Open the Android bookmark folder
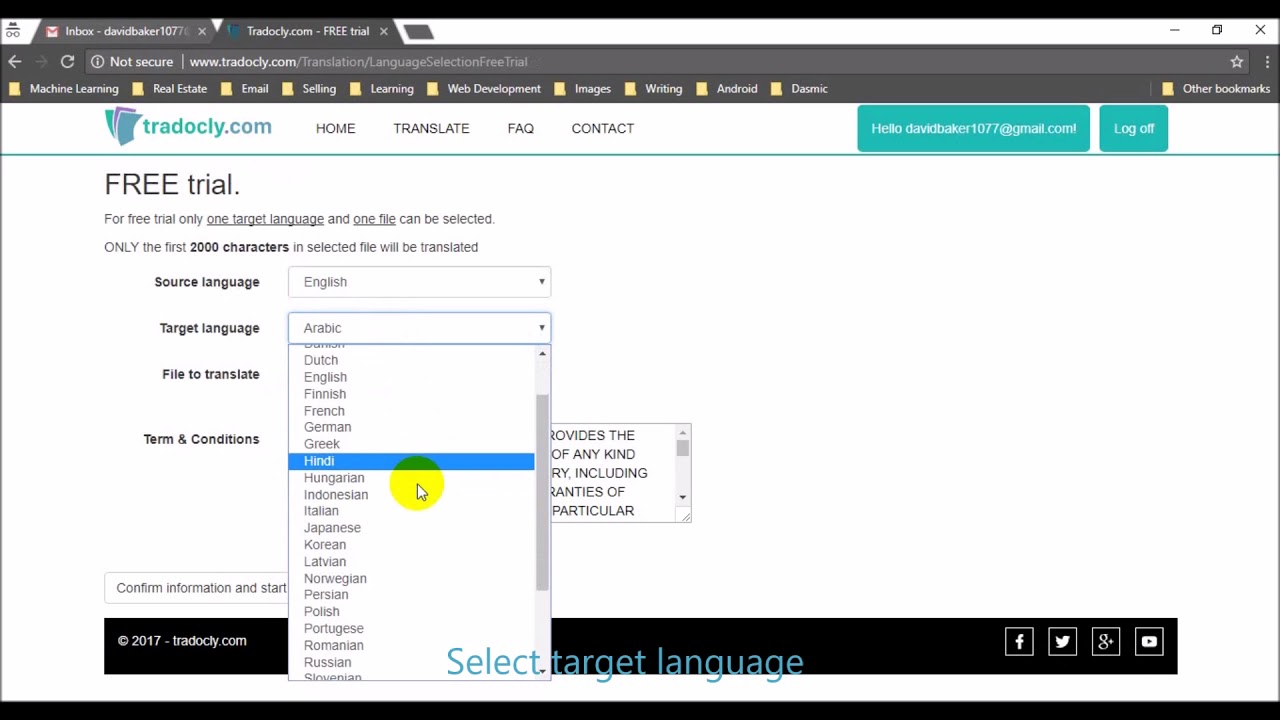 pos(726,89)
